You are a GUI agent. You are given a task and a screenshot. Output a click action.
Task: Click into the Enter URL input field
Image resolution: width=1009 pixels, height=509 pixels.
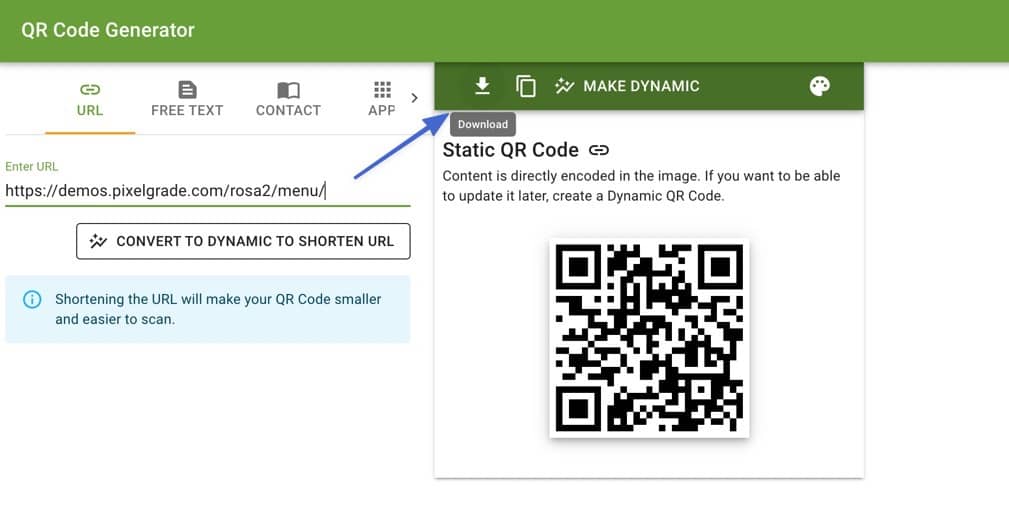pyautogui.click(x=207, y=191)
